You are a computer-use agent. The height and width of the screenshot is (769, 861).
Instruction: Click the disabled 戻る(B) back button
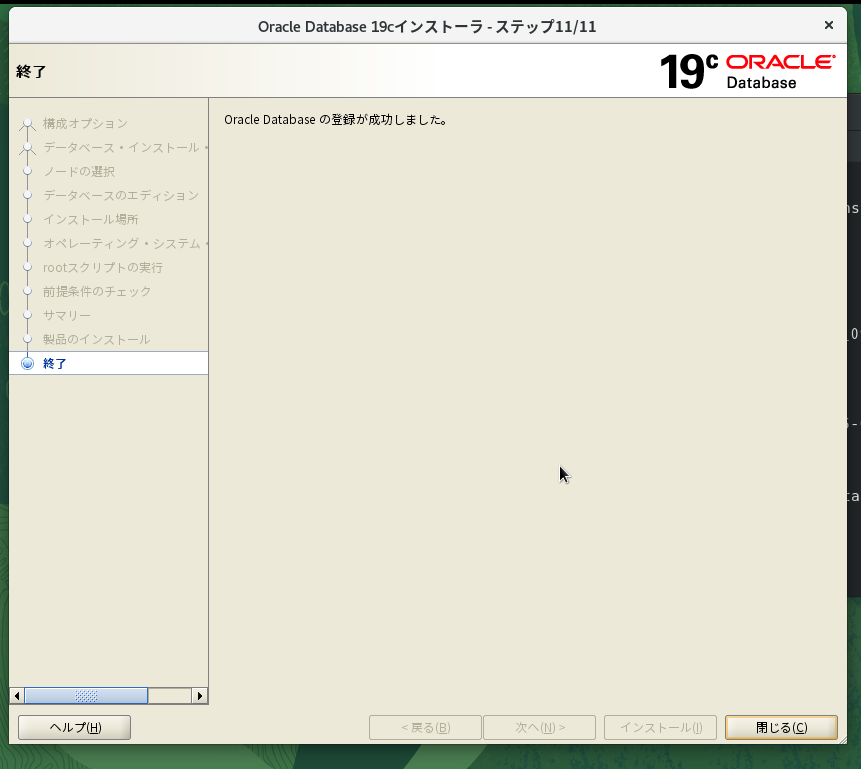click(426, 727)
